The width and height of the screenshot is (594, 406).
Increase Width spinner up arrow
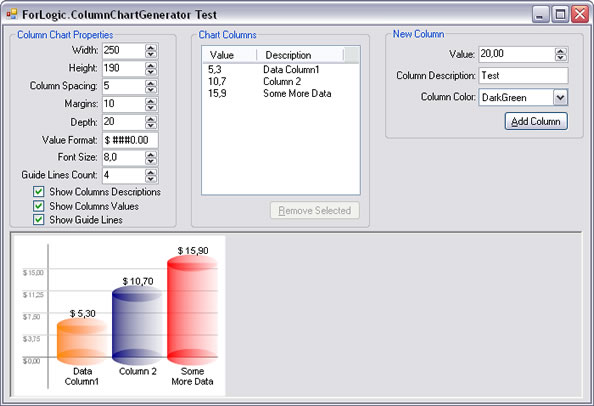tap(151, 47)
